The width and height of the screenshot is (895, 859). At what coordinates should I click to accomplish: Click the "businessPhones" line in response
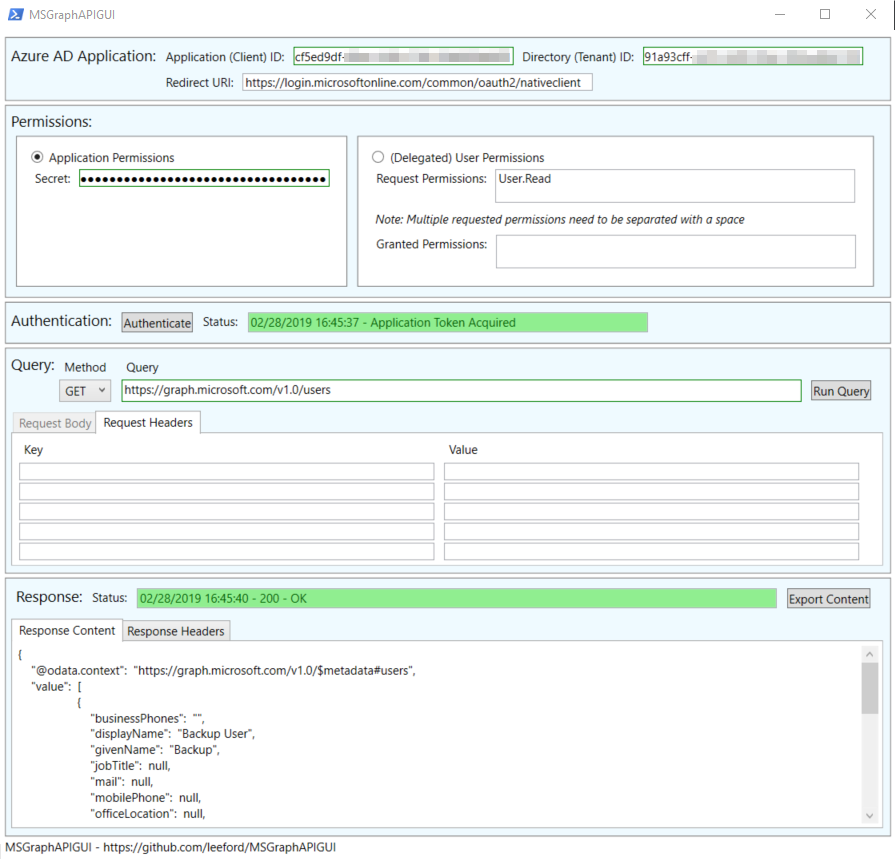coord(147,719)
